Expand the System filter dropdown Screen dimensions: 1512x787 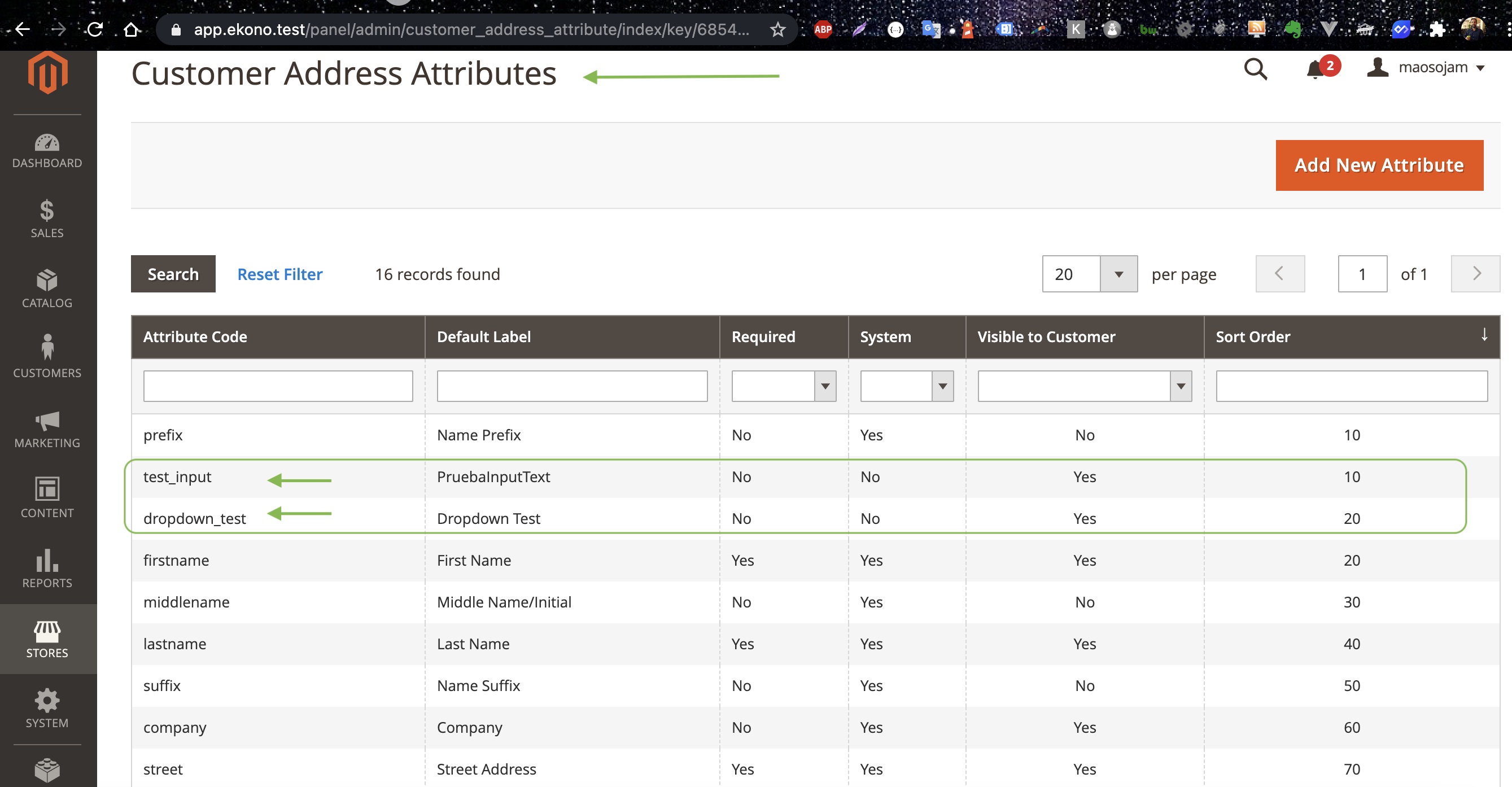(942, 386)
